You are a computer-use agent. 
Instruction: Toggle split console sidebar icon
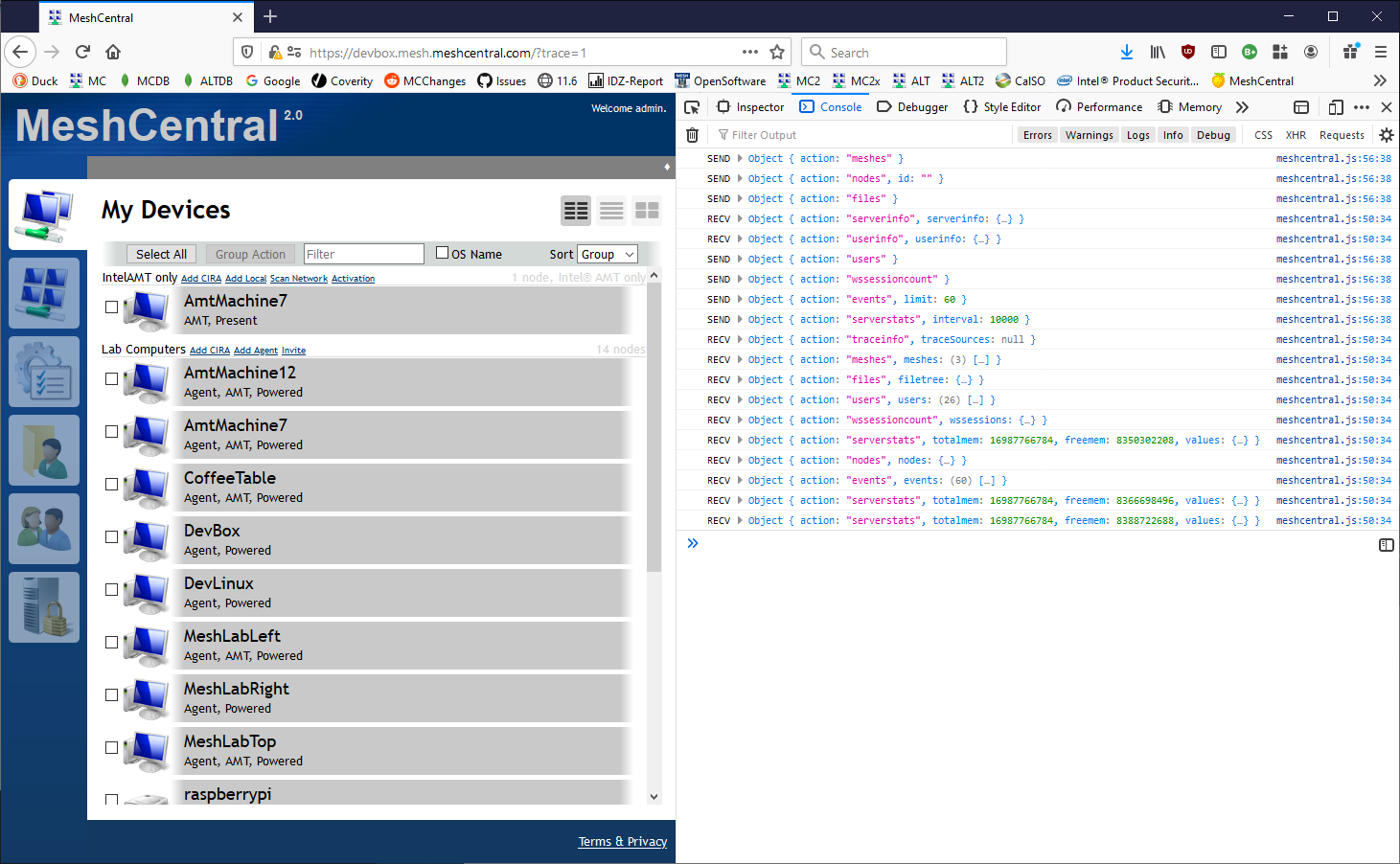1386,545
